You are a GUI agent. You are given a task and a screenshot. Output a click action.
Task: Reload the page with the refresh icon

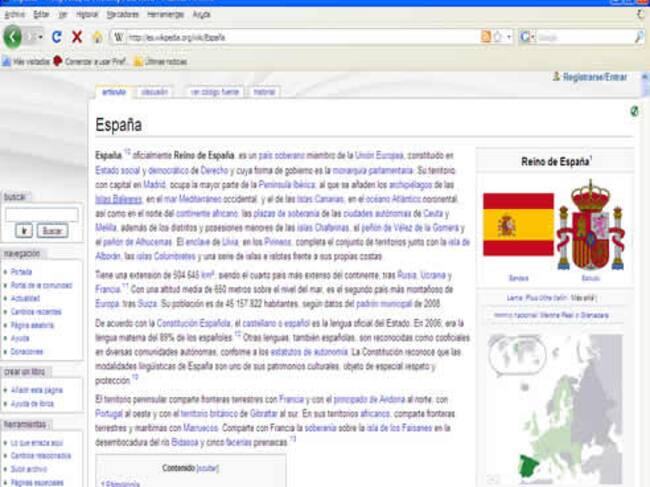tap(57, 37)
